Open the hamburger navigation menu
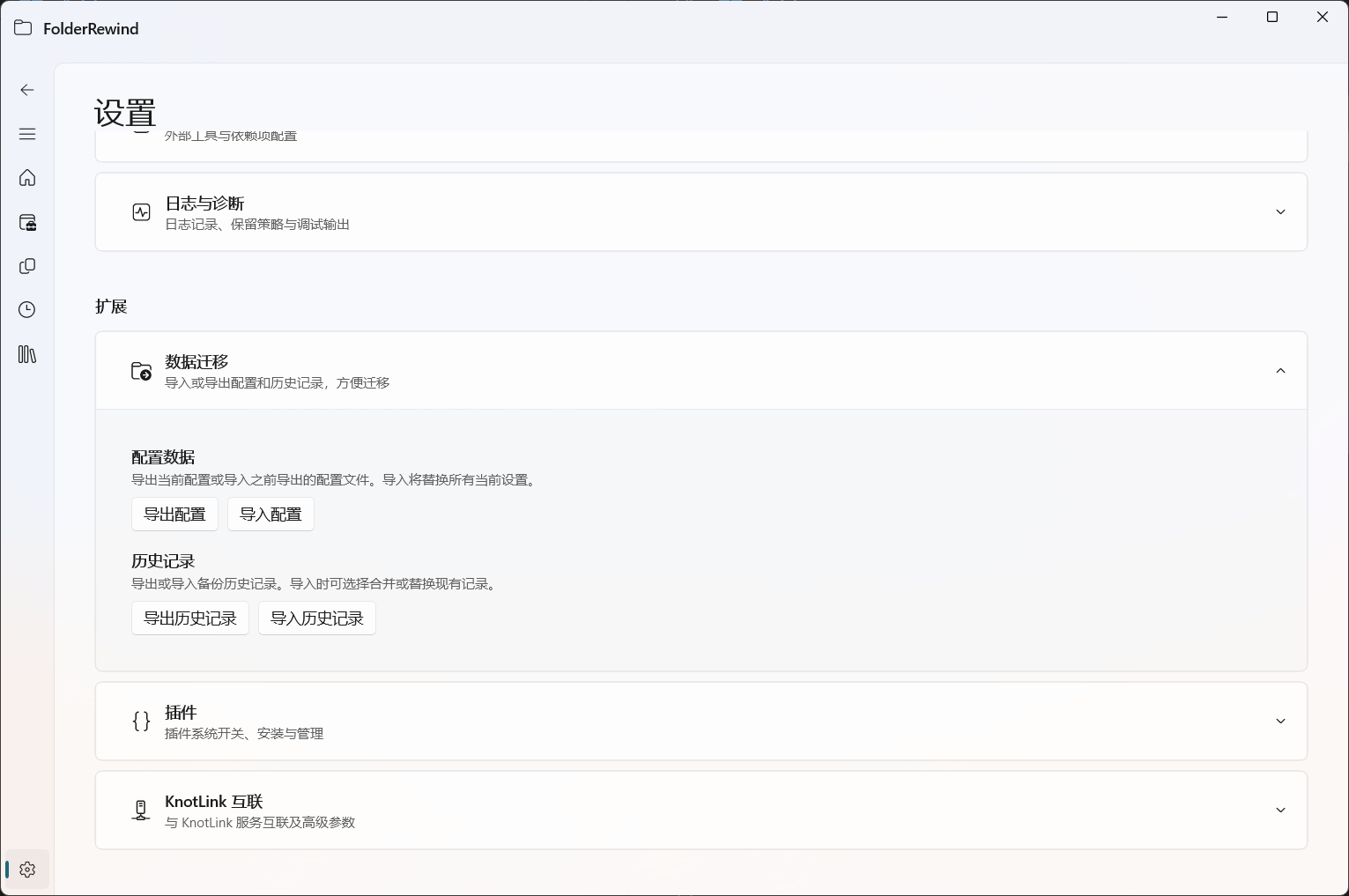1349x896 pixels. coord(27,134)
